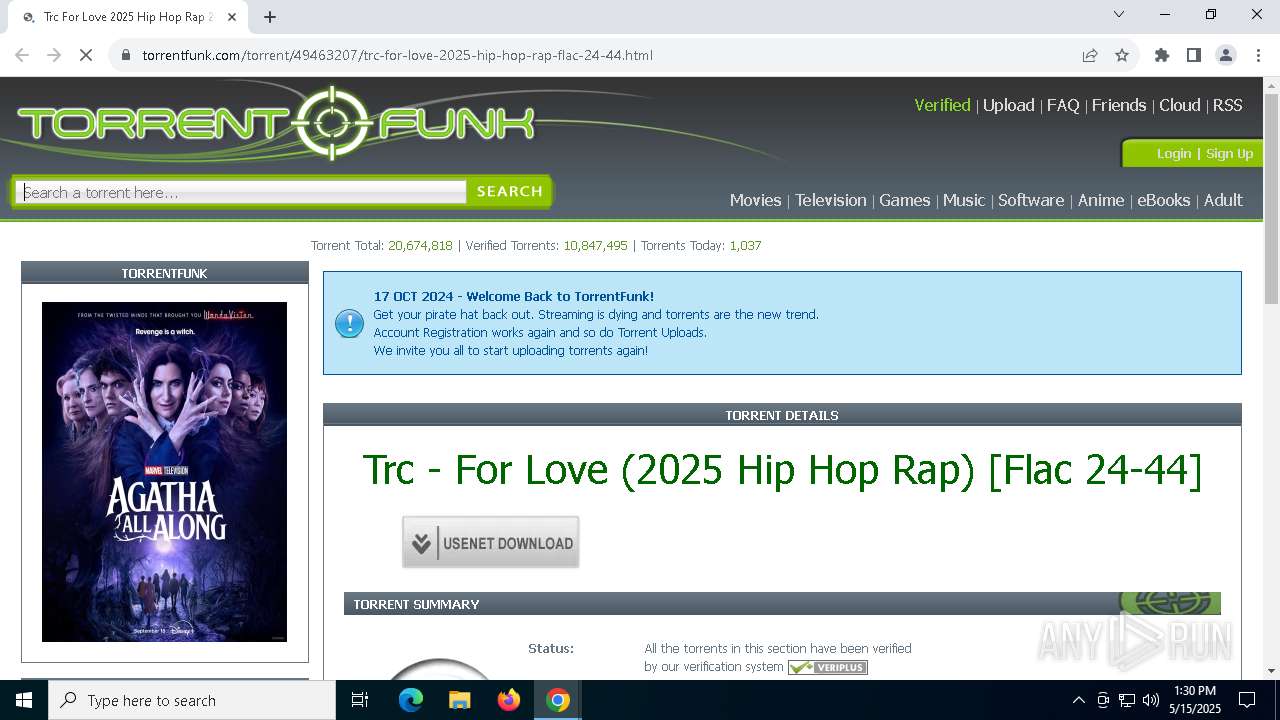Show hidden system tray icons

(1078, 700)
